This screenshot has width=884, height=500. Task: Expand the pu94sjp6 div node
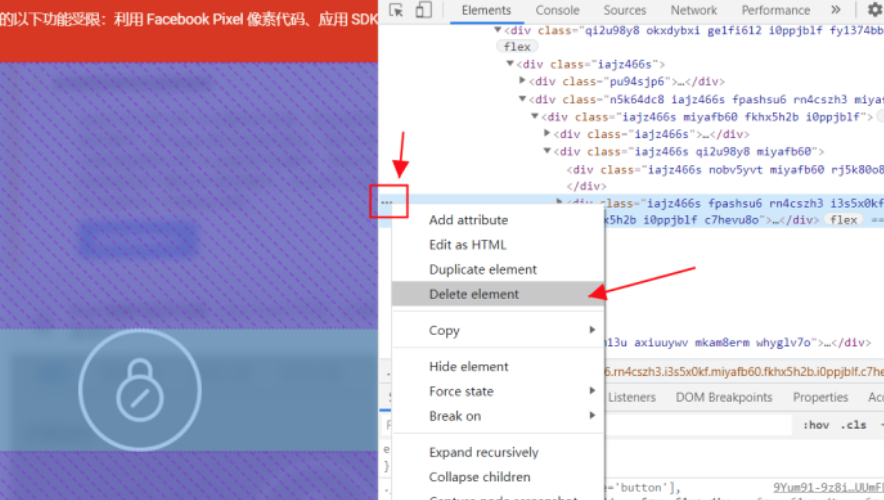pyautogui.click(x=523, y=81)
